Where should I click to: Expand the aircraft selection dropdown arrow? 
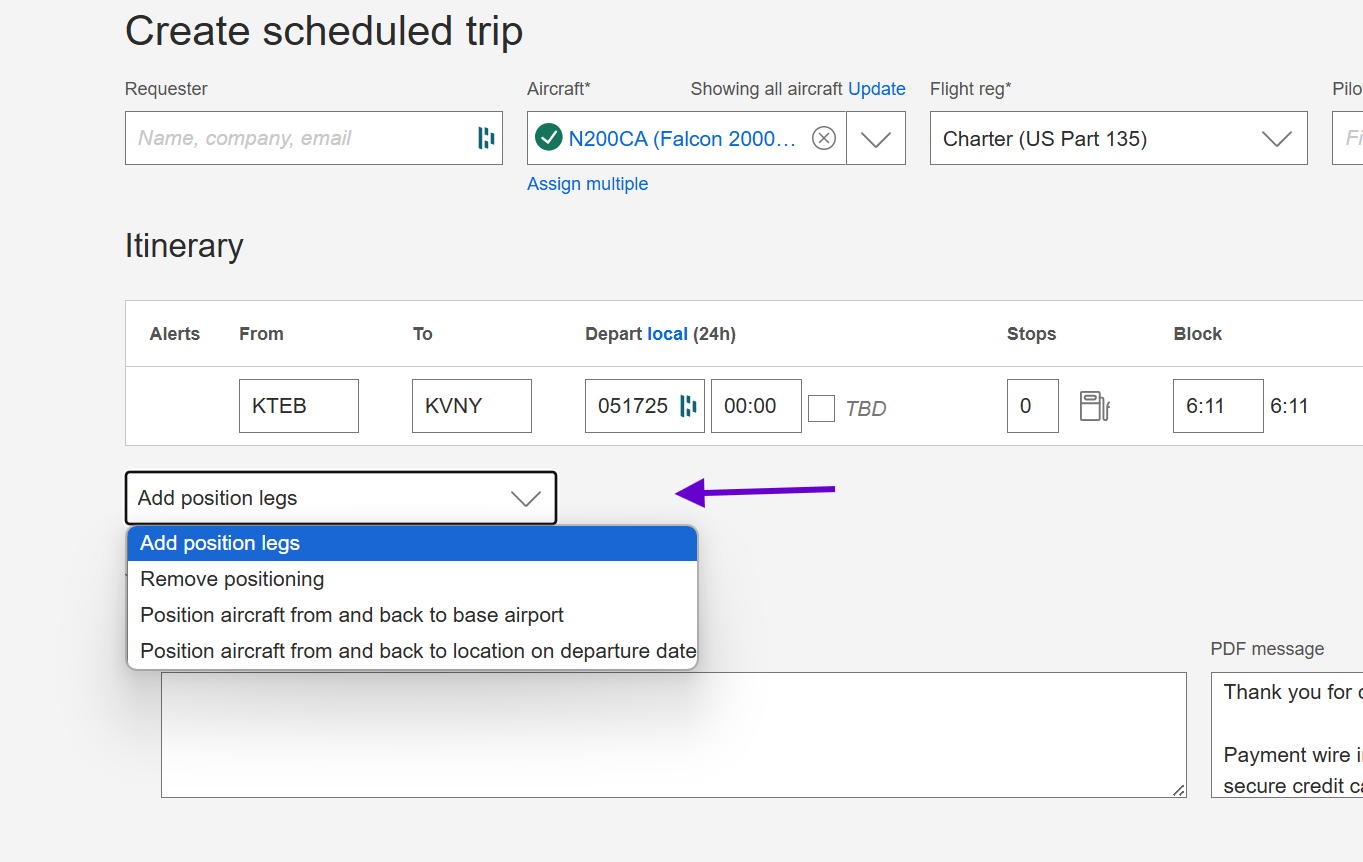point(876,139)
